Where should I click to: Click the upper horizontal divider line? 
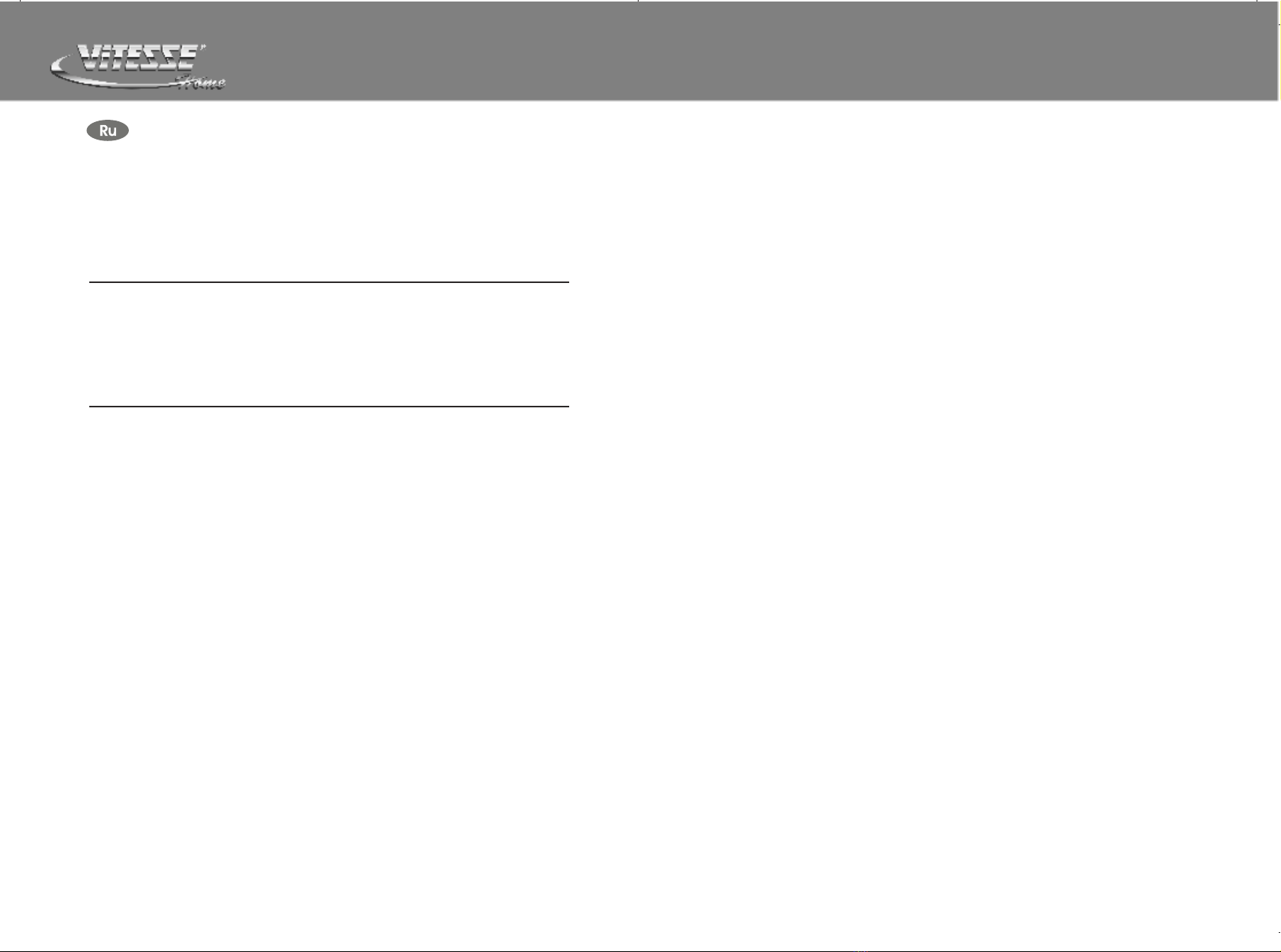(x=330, y=282)
